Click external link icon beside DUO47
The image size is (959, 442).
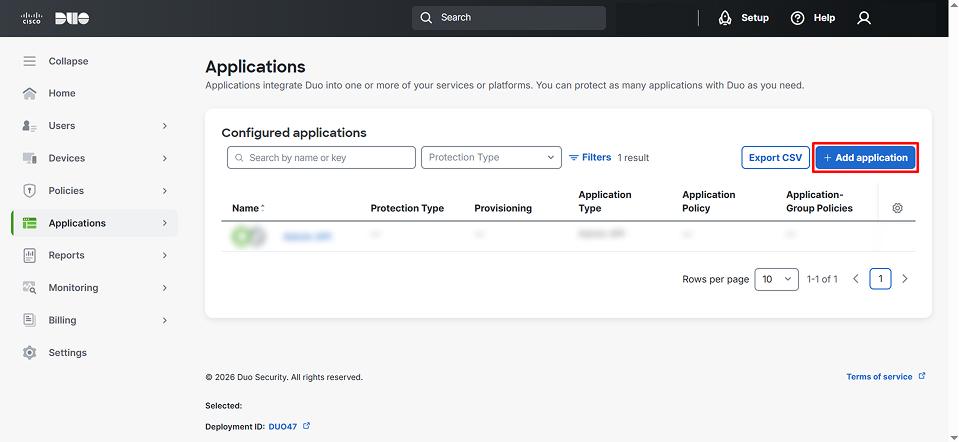(306, 426)
